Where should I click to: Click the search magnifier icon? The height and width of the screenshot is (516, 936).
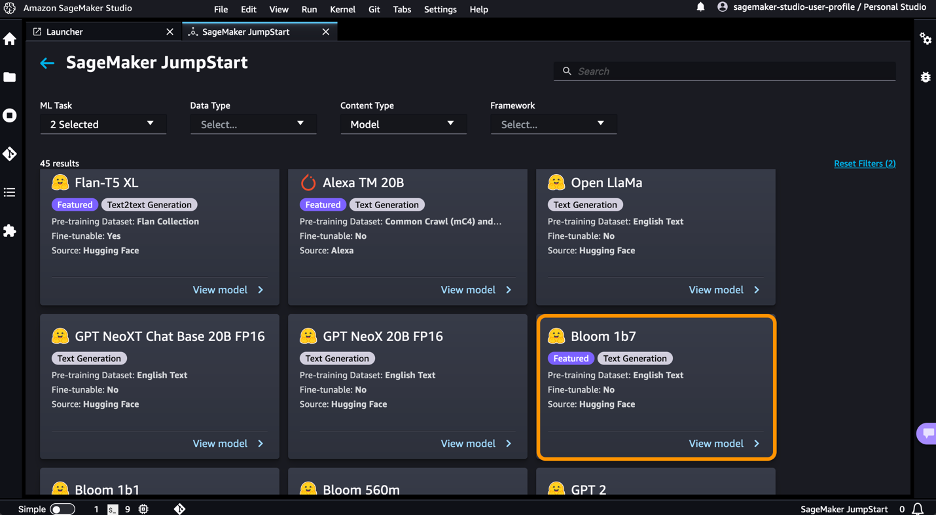tap(567, 71)
